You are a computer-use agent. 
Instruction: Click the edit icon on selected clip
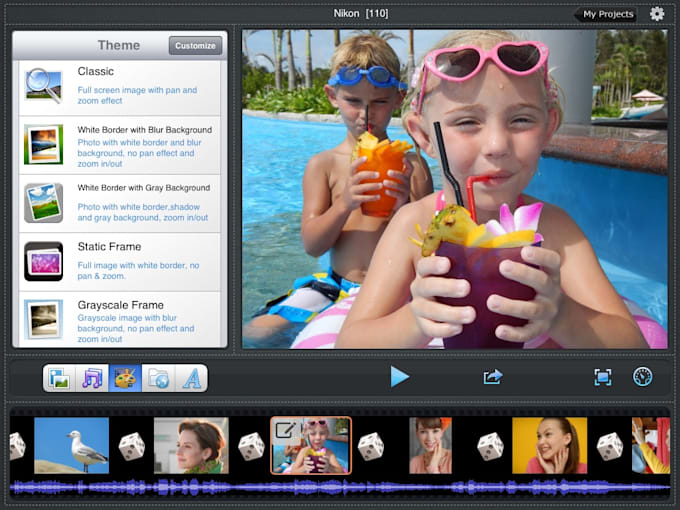click(284, 430)
